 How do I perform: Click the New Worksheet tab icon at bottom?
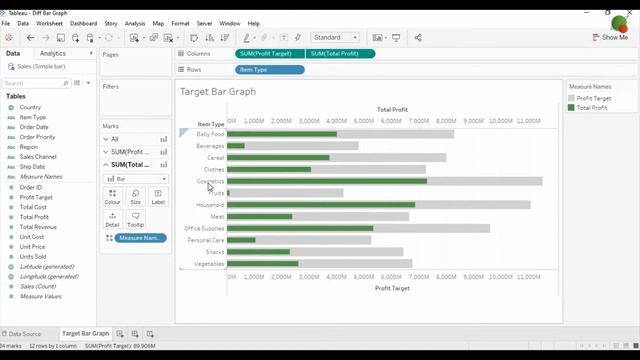[x=120, y=334]
